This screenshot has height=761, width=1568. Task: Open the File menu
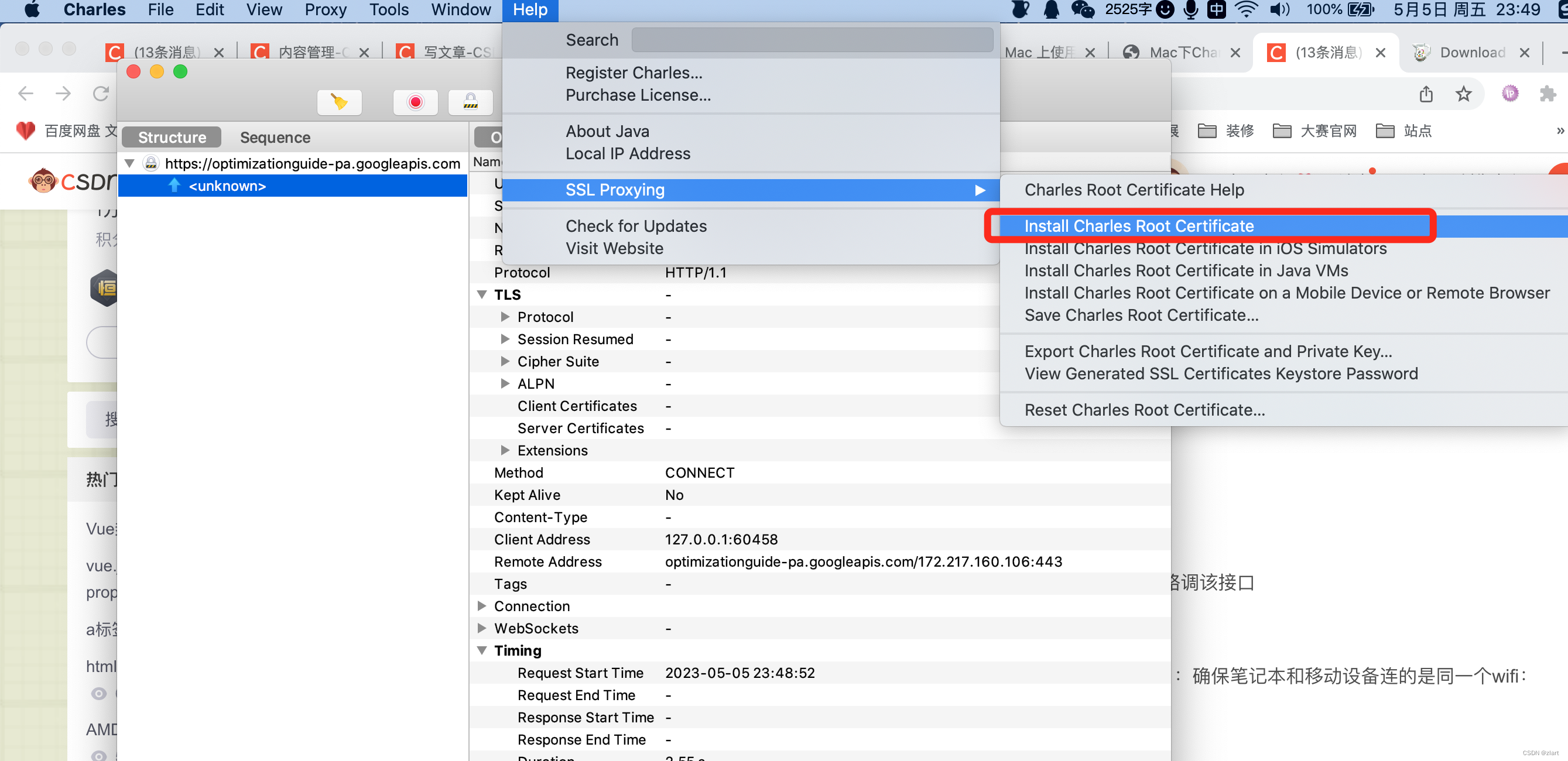(160, 10)
